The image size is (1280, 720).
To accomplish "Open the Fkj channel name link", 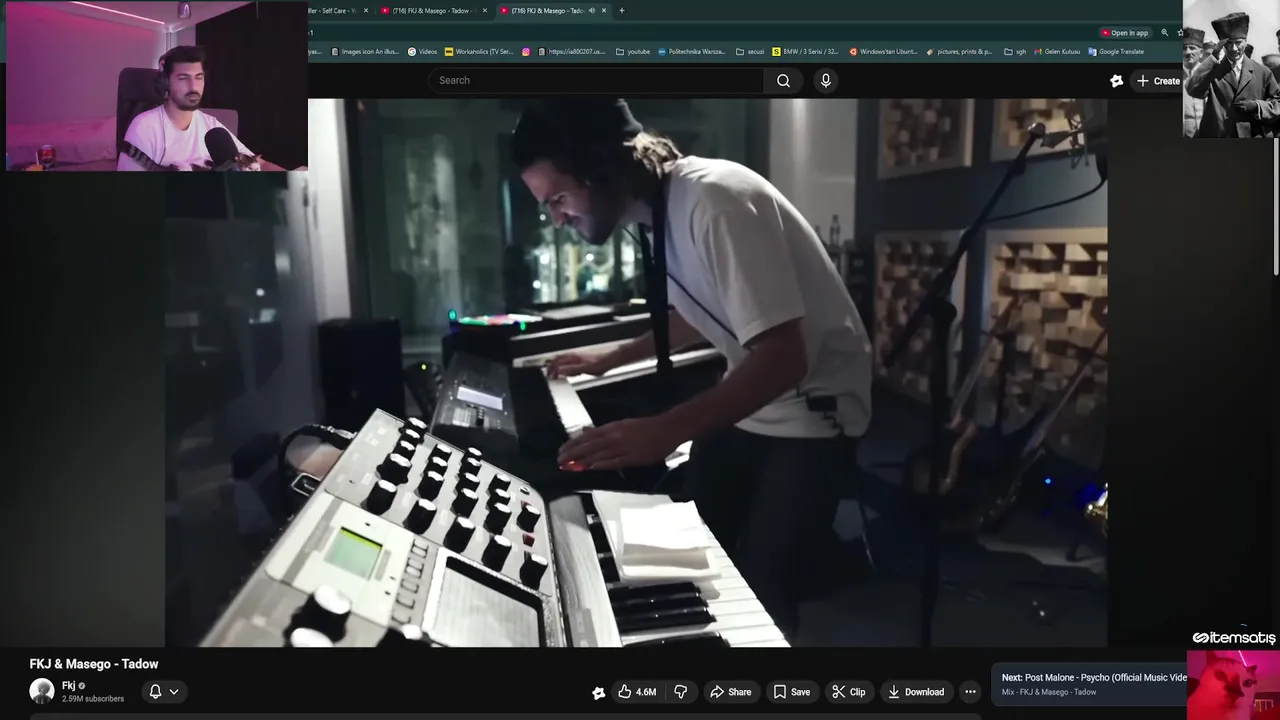I will click(68, 685).
